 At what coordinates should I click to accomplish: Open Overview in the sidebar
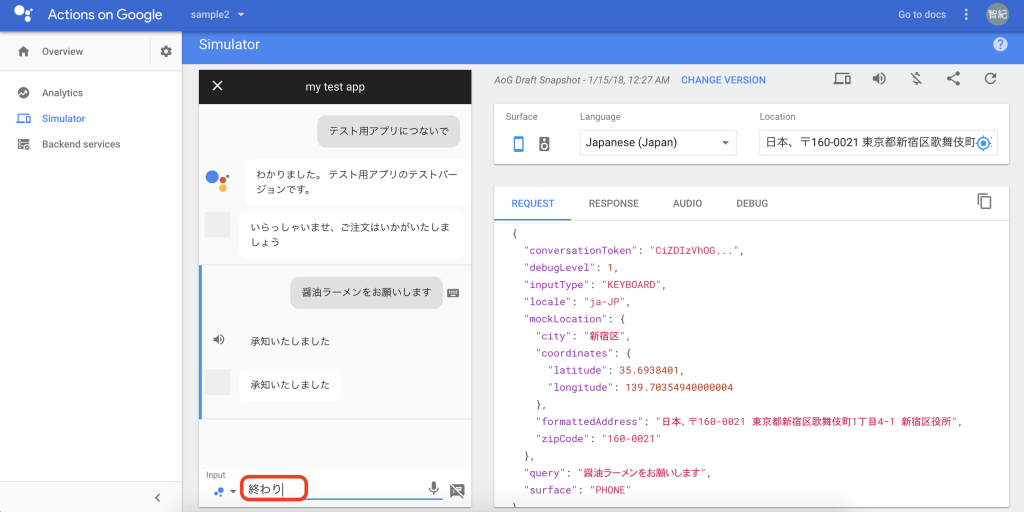(x=62, y=52)
